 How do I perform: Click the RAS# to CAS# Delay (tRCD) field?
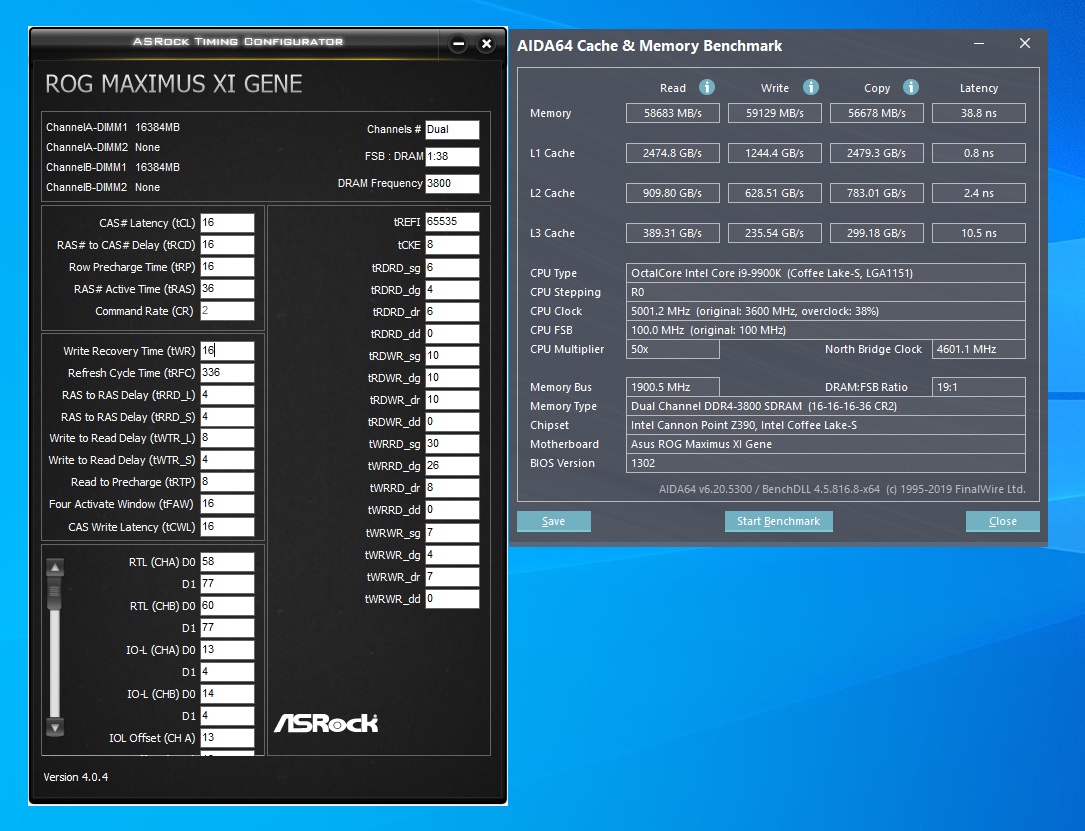[x=227, y=245]
